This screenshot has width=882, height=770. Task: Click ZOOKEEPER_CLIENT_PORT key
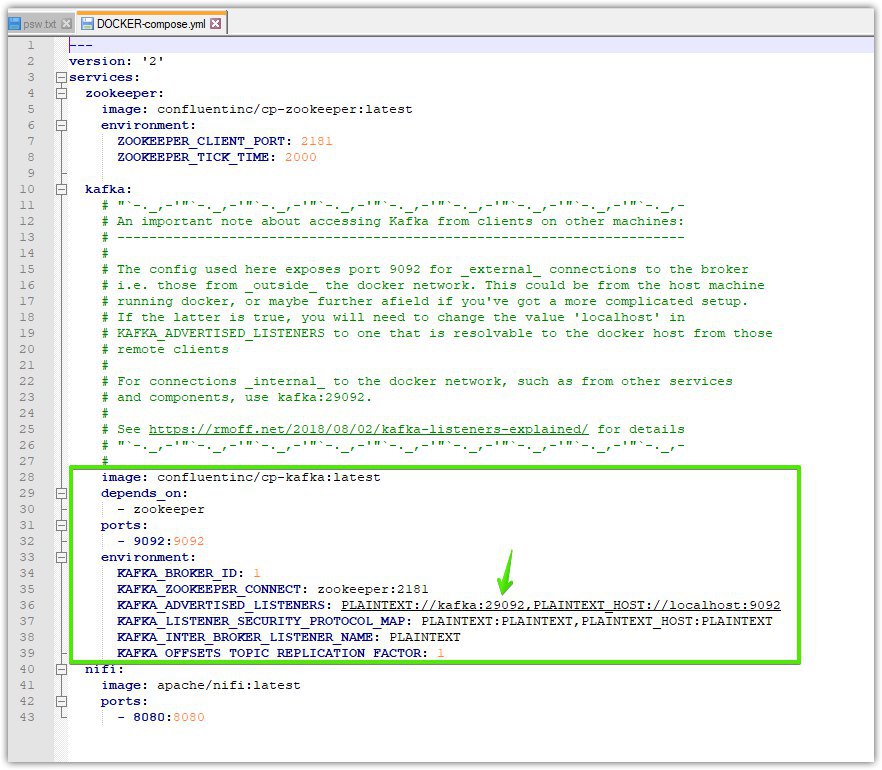(205, 142)
